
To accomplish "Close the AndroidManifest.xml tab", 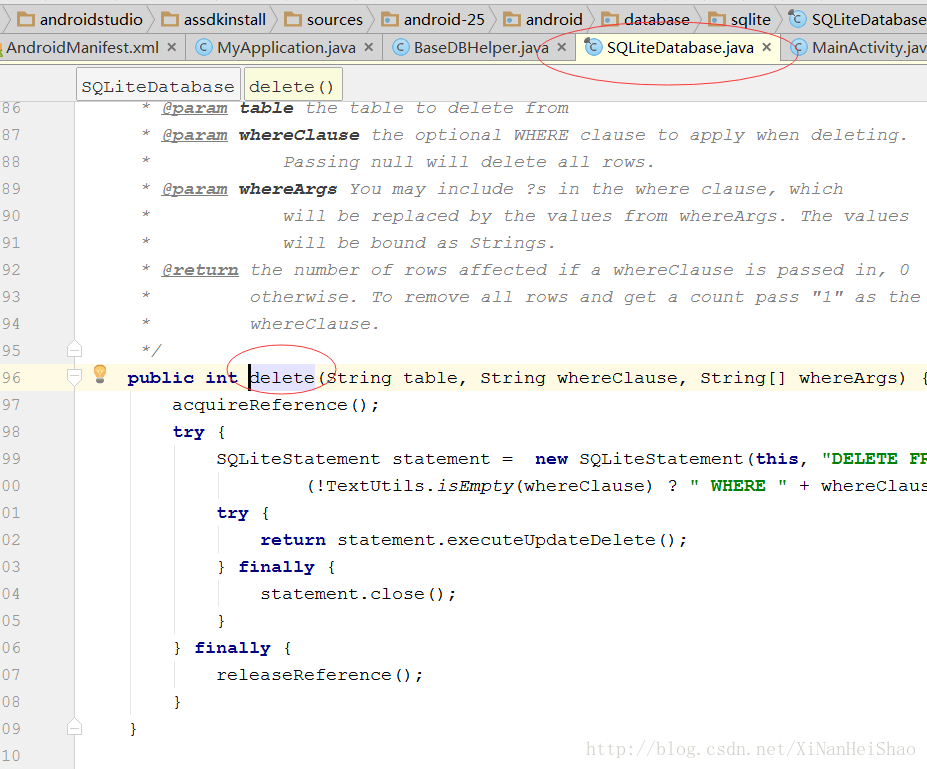I will coord(171,47).
